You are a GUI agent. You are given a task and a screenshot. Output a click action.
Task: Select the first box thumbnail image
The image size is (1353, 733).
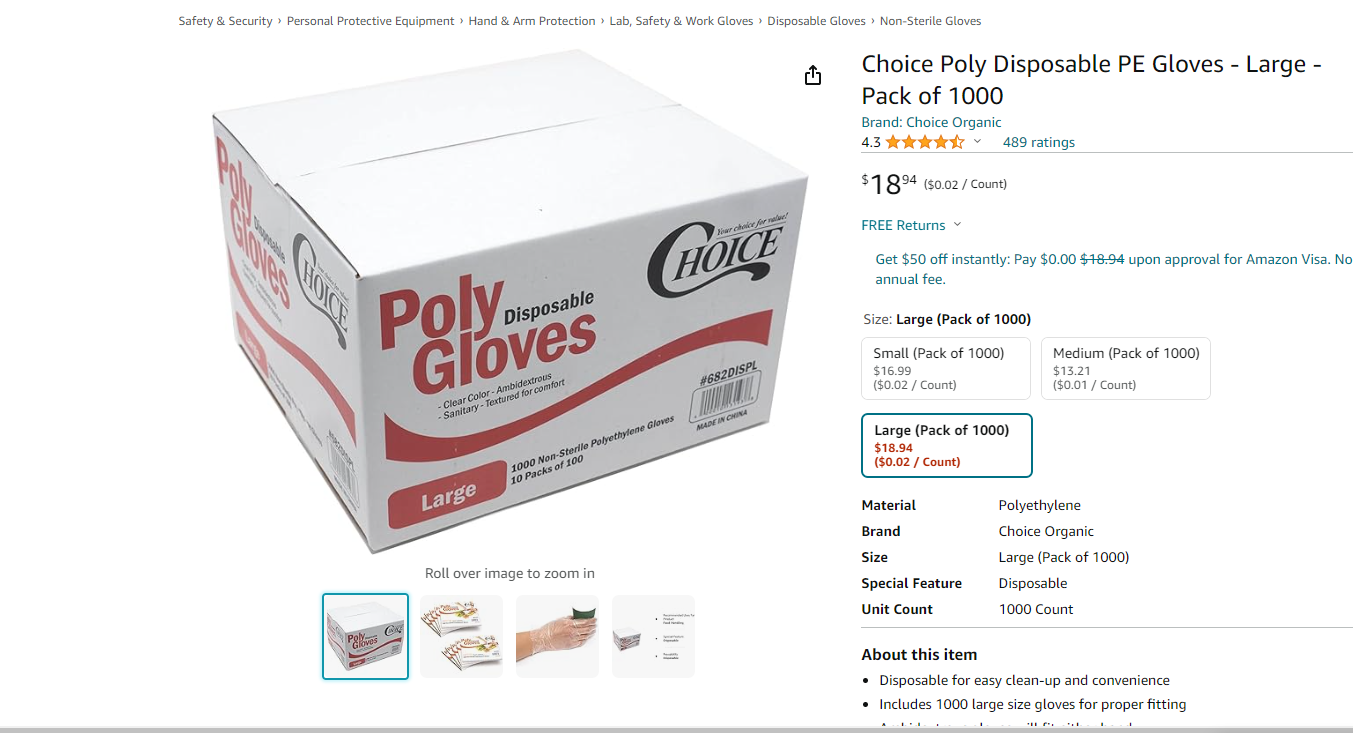tap(365, 636)
